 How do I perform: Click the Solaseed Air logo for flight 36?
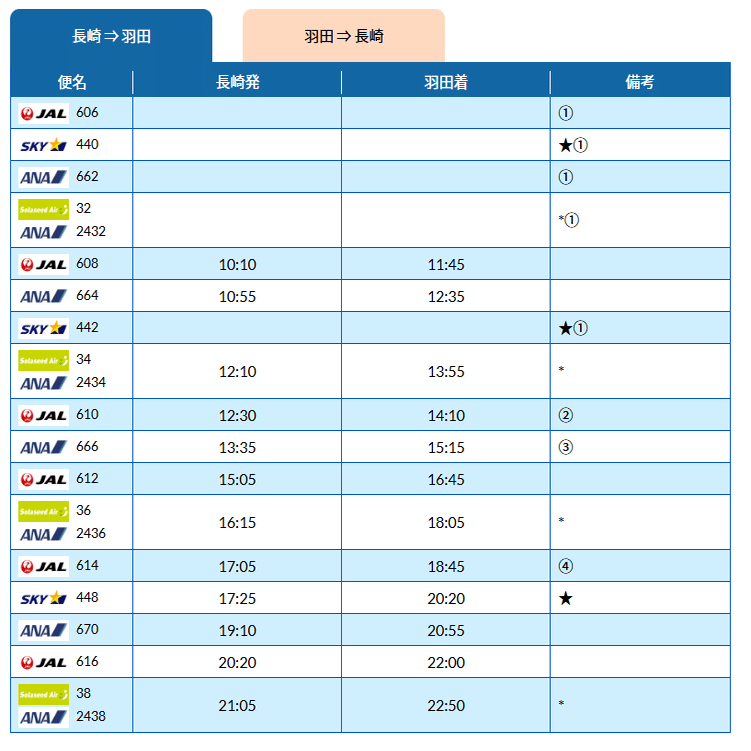44,511
